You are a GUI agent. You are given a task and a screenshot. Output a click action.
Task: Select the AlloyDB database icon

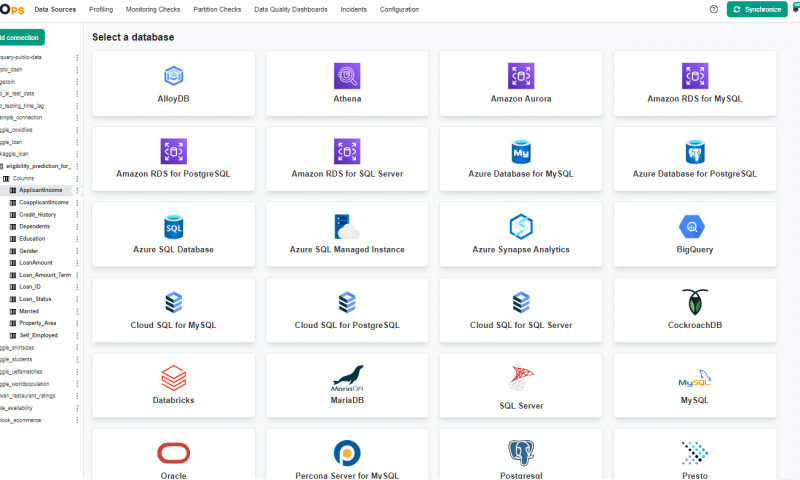173,76
